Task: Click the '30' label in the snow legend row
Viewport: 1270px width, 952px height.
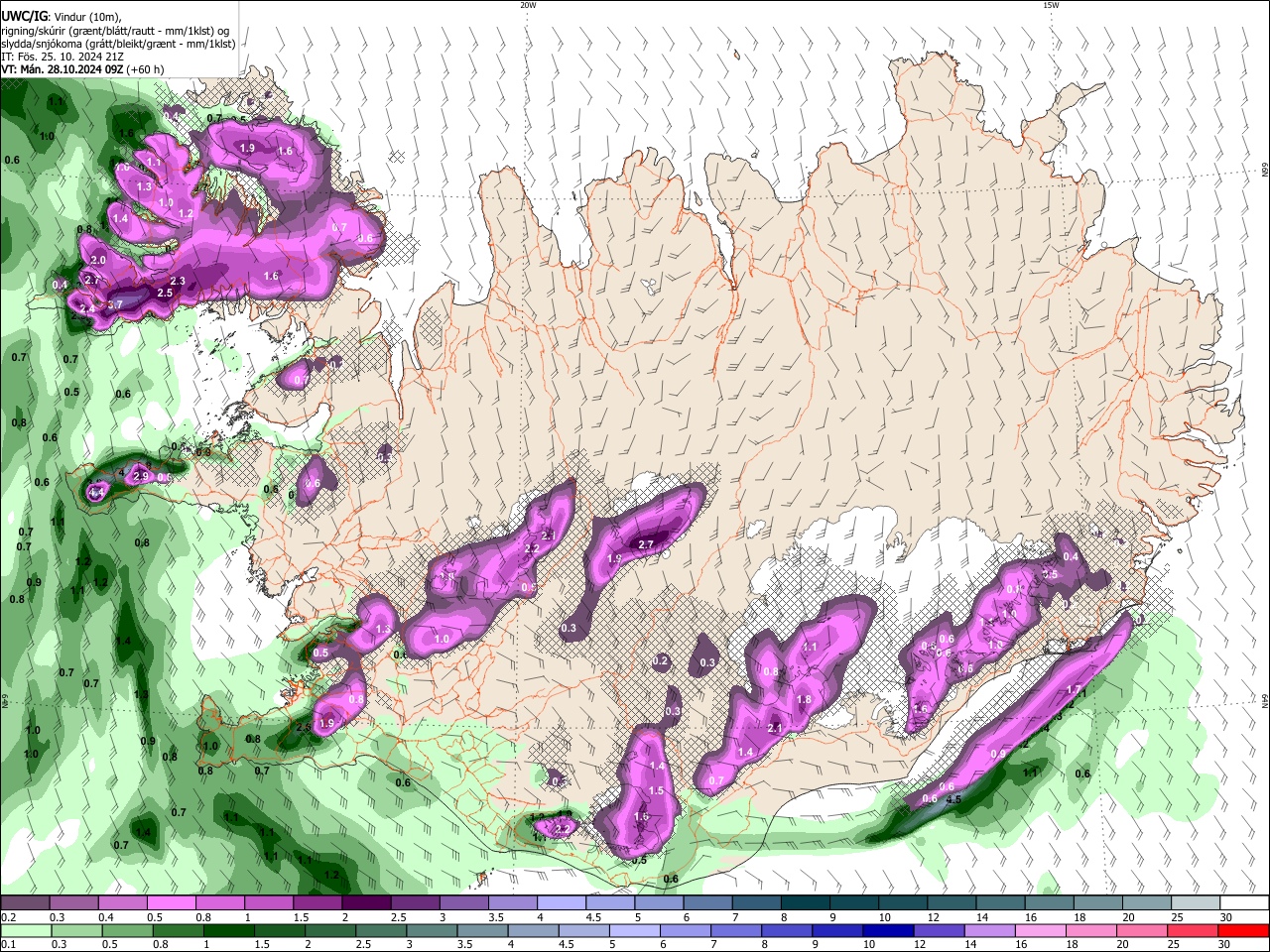Action: pos(1226,917)
